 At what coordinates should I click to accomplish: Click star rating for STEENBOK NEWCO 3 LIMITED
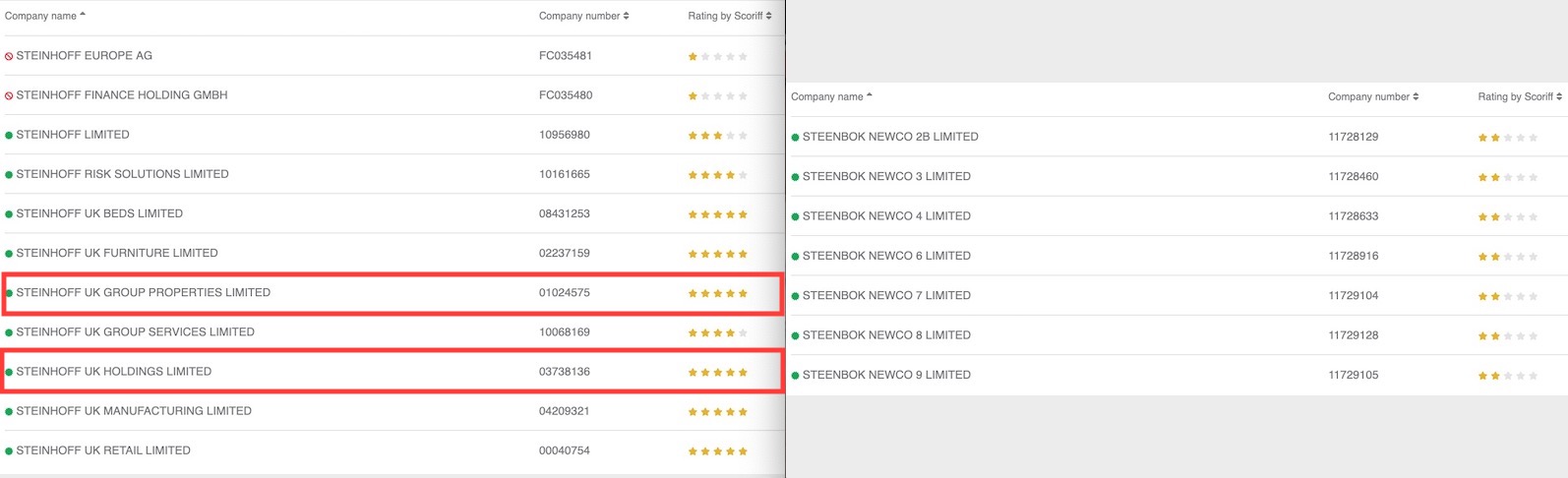tap(1507, 177)
